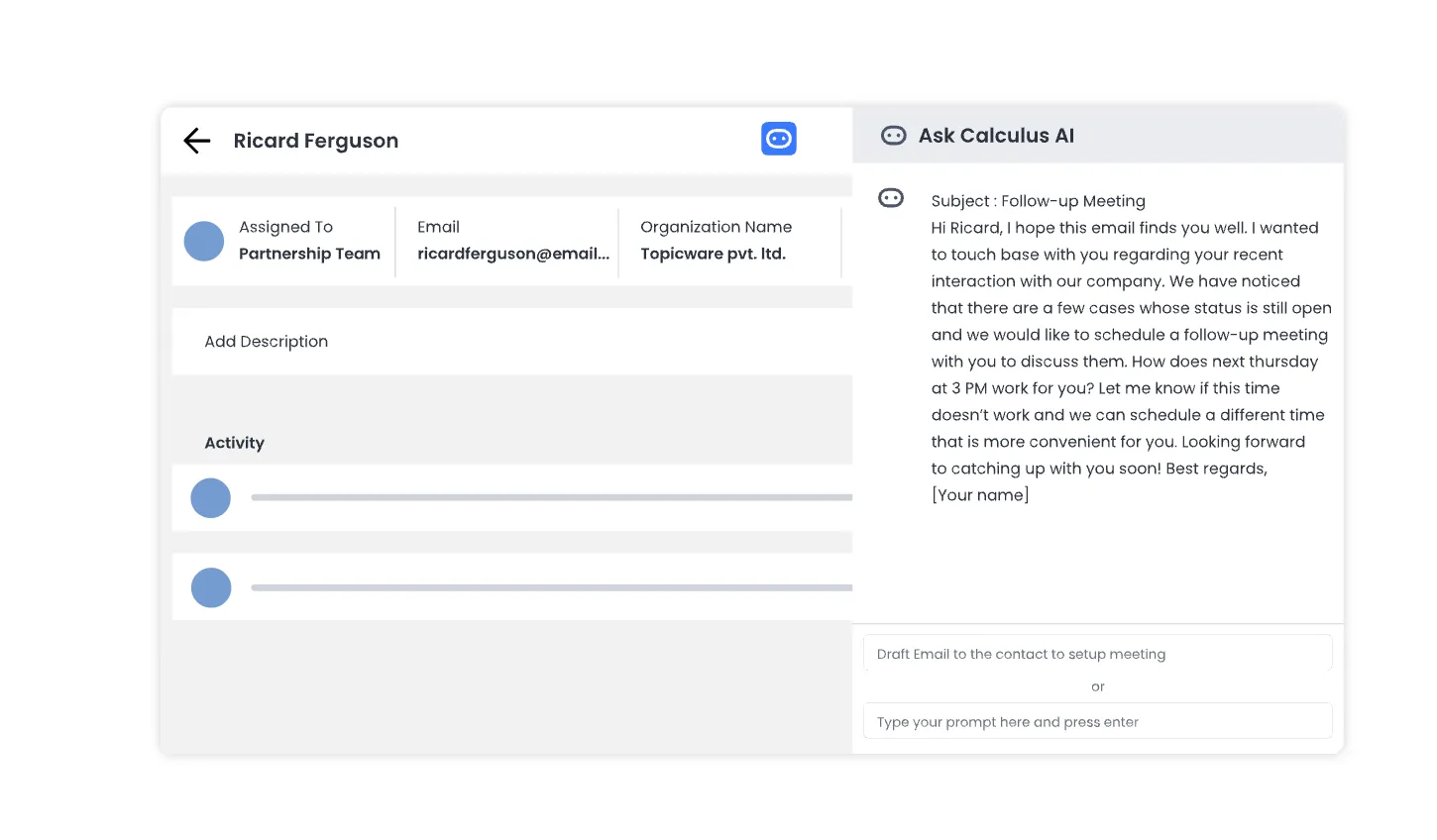Click the ricardferguson@email address

pos(513,254)
